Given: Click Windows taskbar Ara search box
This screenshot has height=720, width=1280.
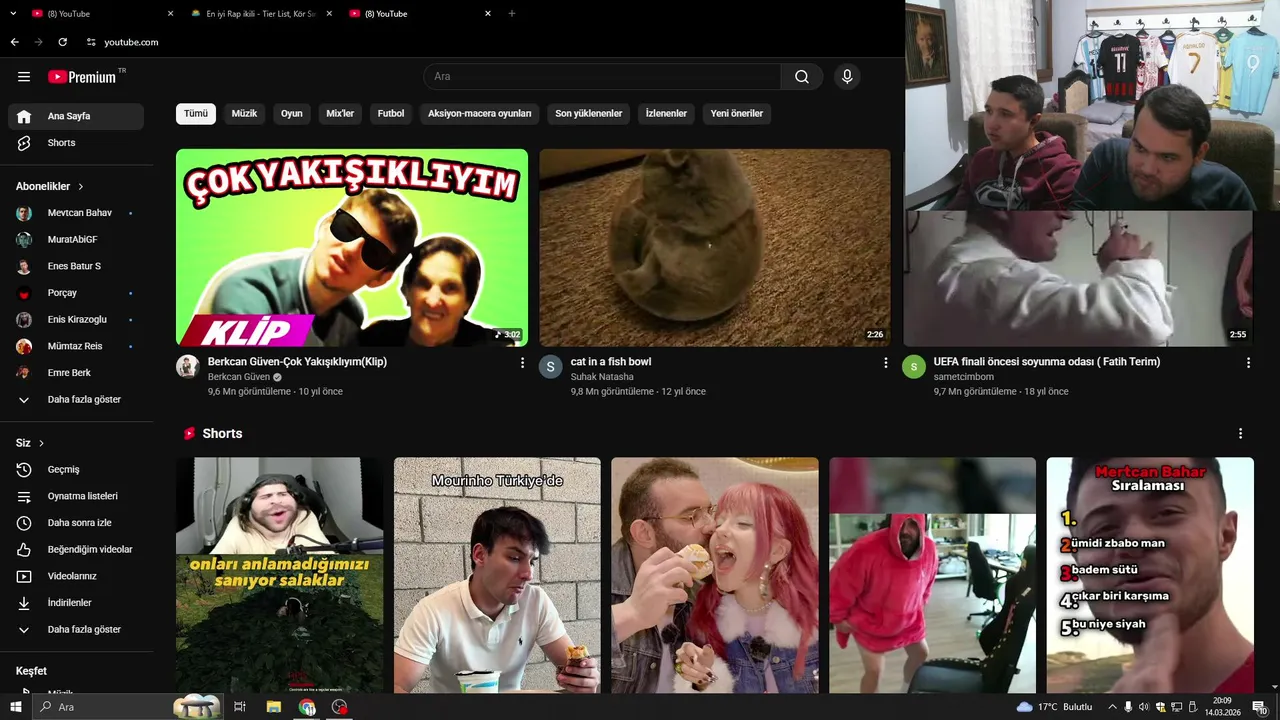Looking at the screenshot, I should [x=128, y=707].
